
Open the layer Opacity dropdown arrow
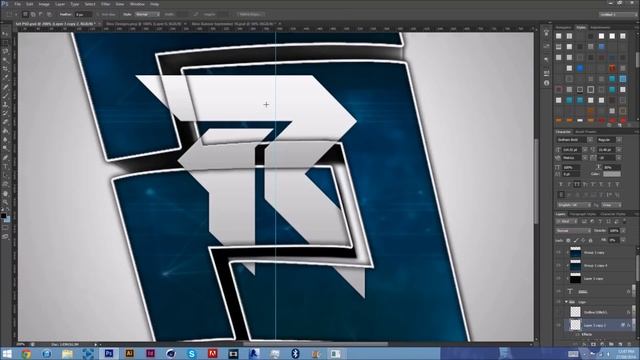623,231
